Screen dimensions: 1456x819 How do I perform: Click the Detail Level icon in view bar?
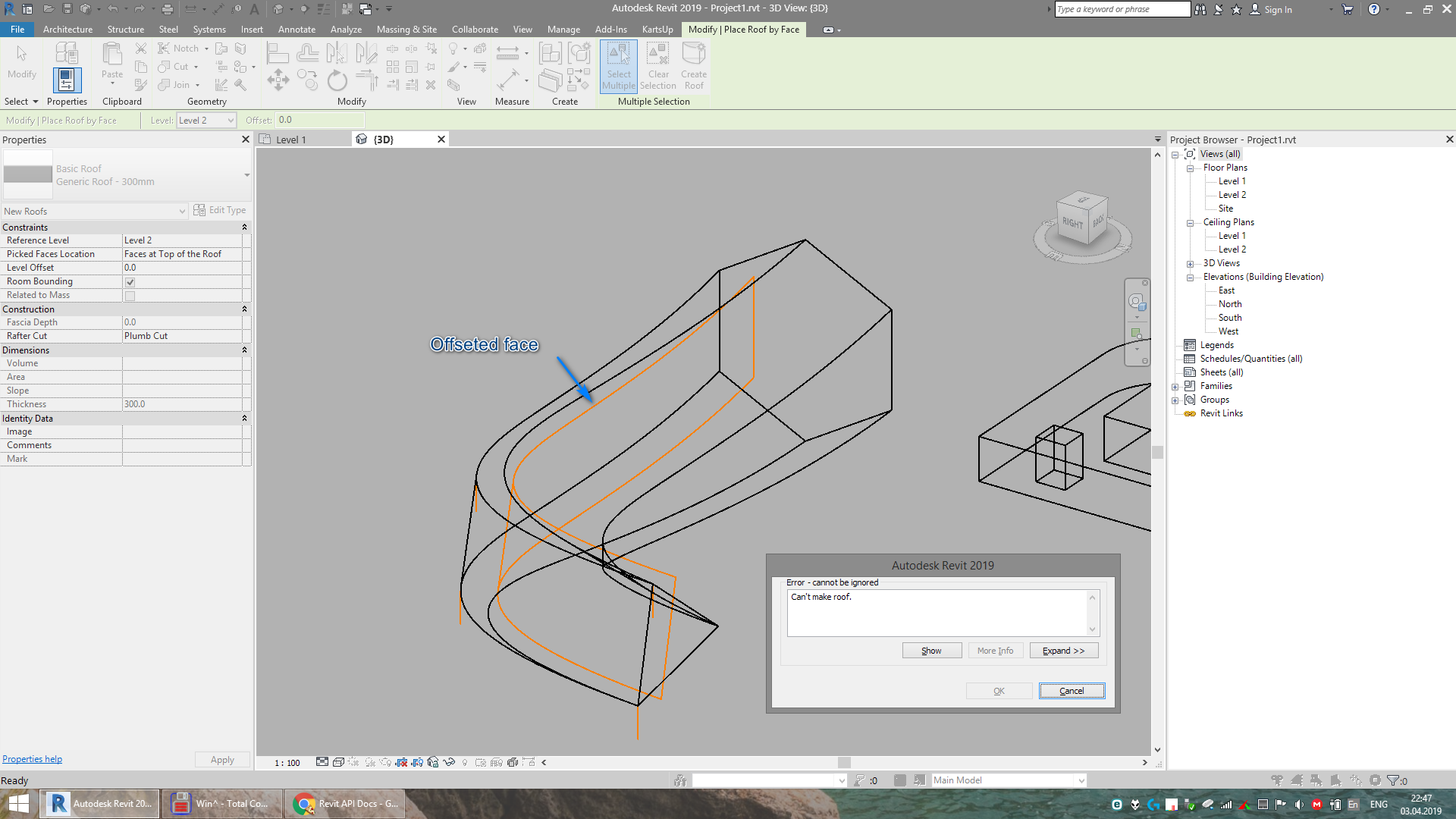322,762
